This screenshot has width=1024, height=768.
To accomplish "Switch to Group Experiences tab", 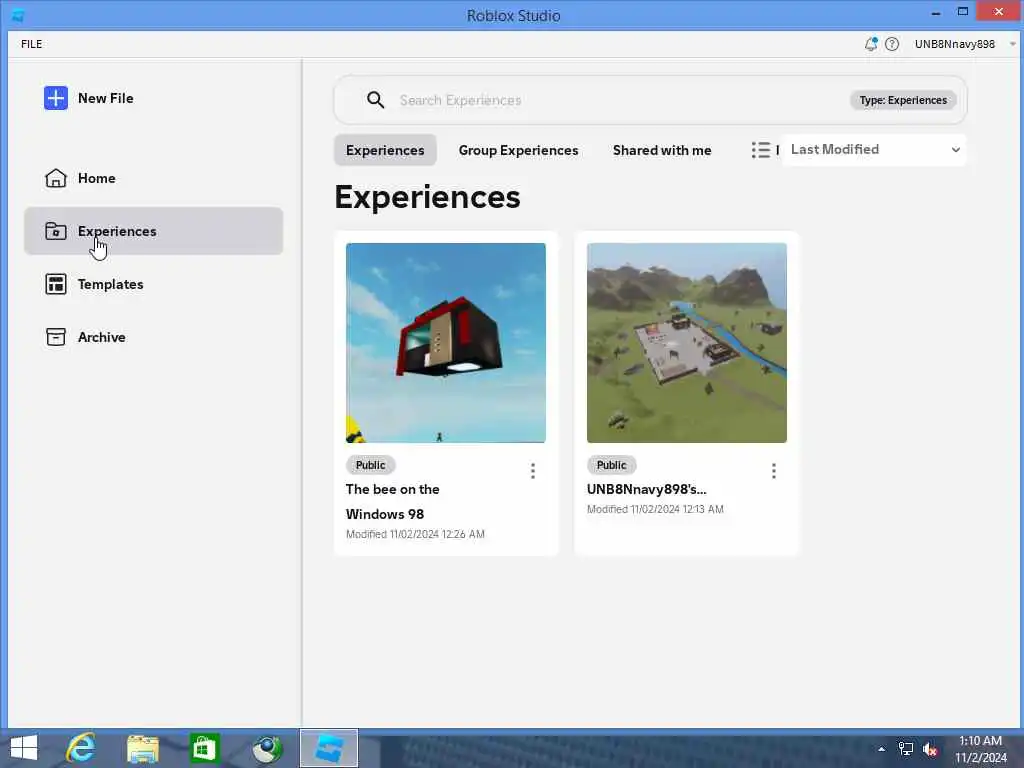I will coord(519,150).
